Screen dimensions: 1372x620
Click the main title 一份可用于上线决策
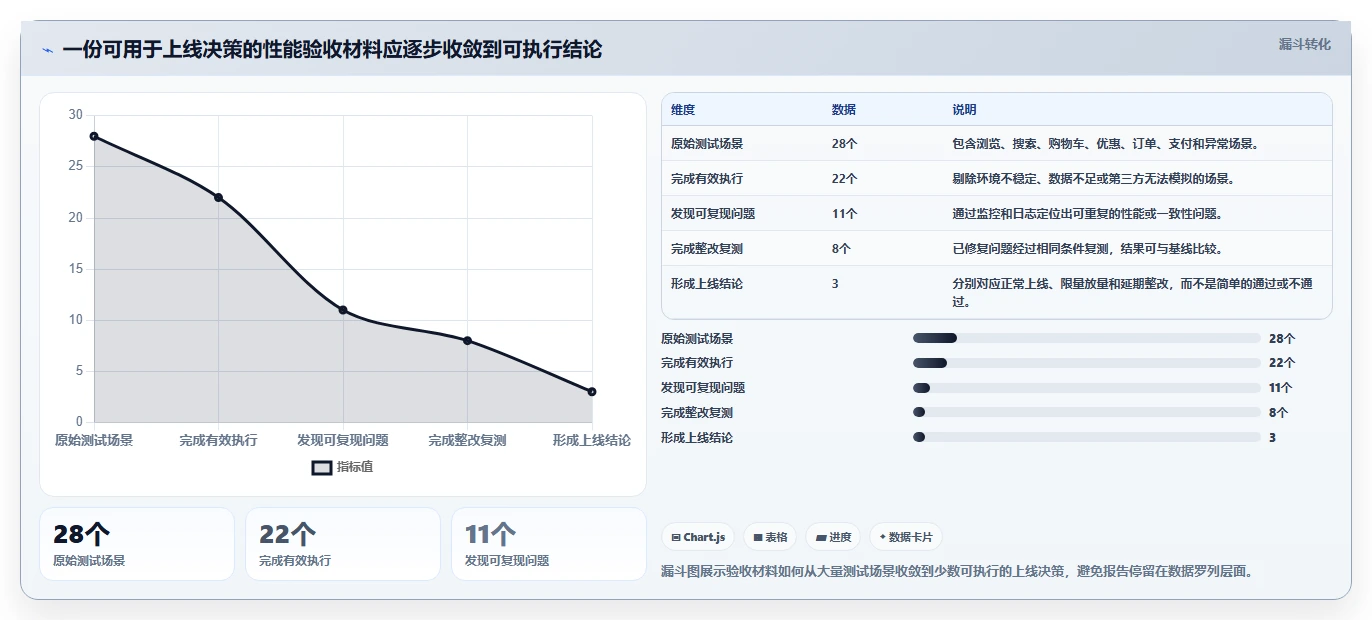[332, 50]
